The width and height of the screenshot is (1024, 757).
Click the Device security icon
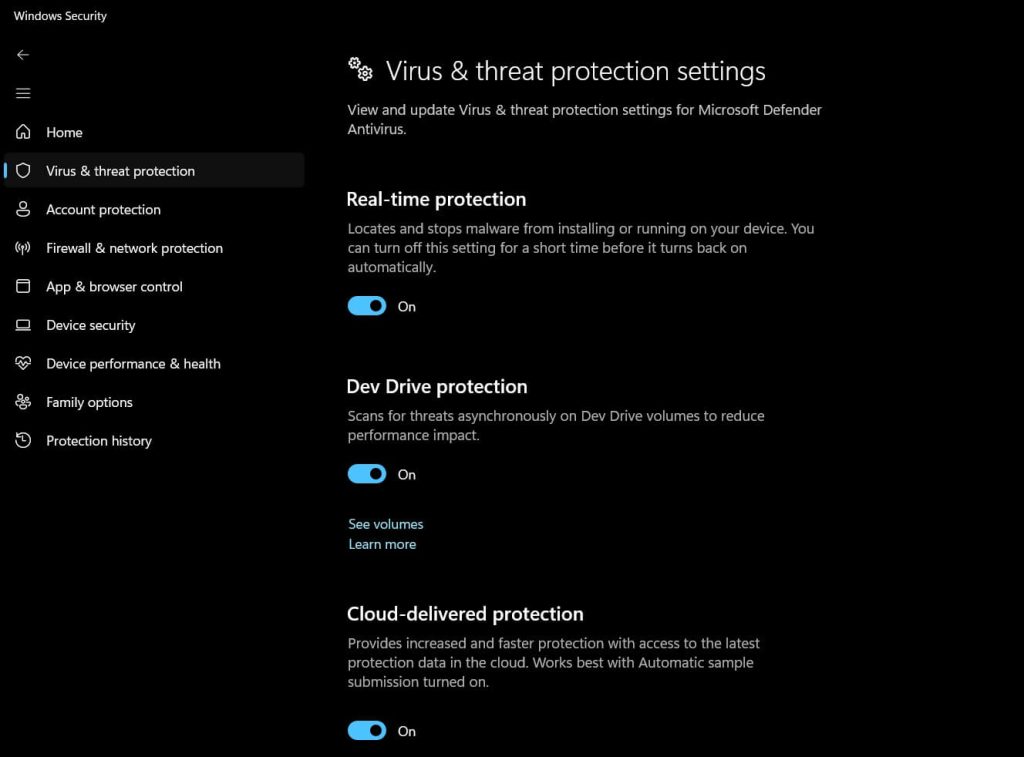tap(22, 325)
